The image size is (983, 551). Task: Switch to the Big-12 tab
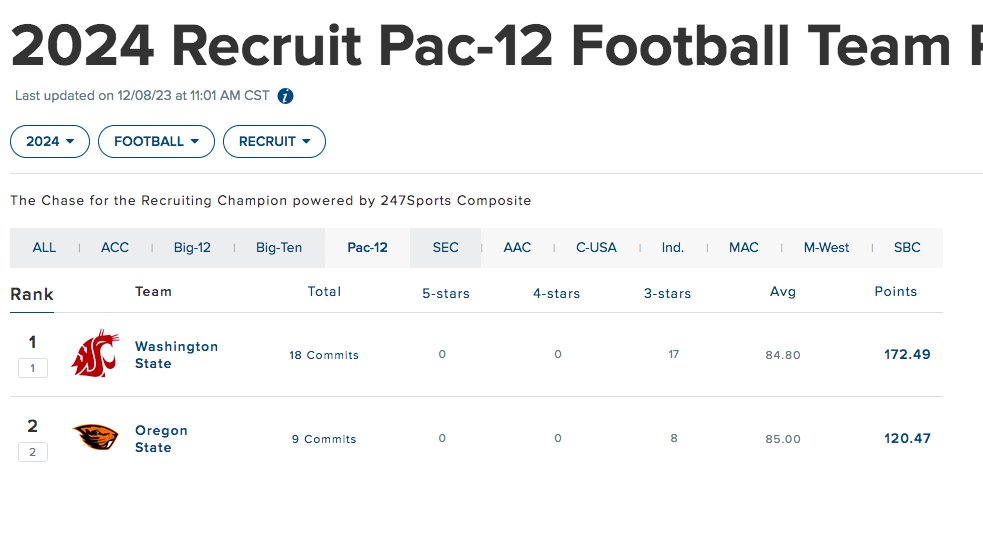tap(192, 248)
